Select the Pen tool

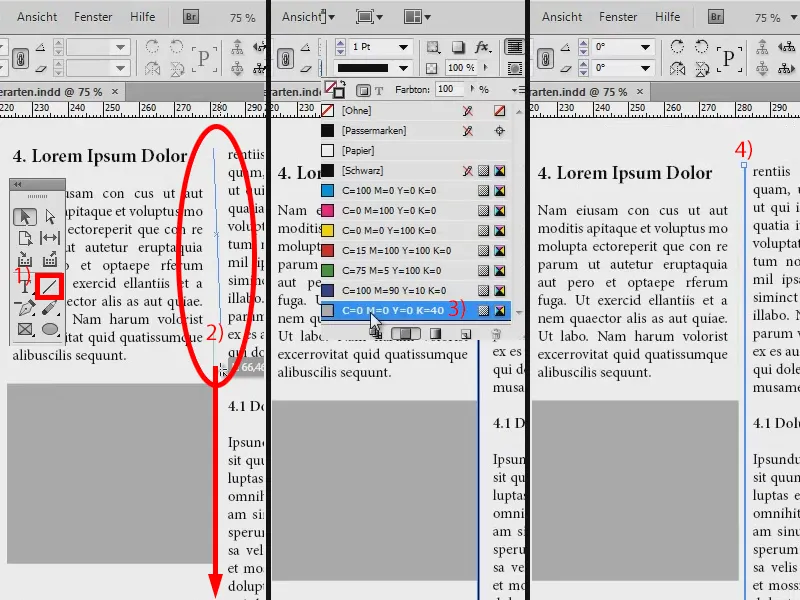click(x=24, y=308)
